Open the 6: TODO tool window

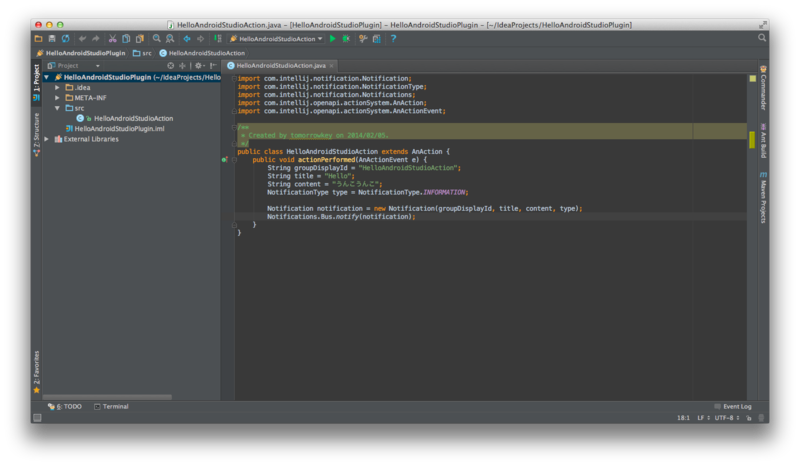pyautogui.click(x=65, y=407)
